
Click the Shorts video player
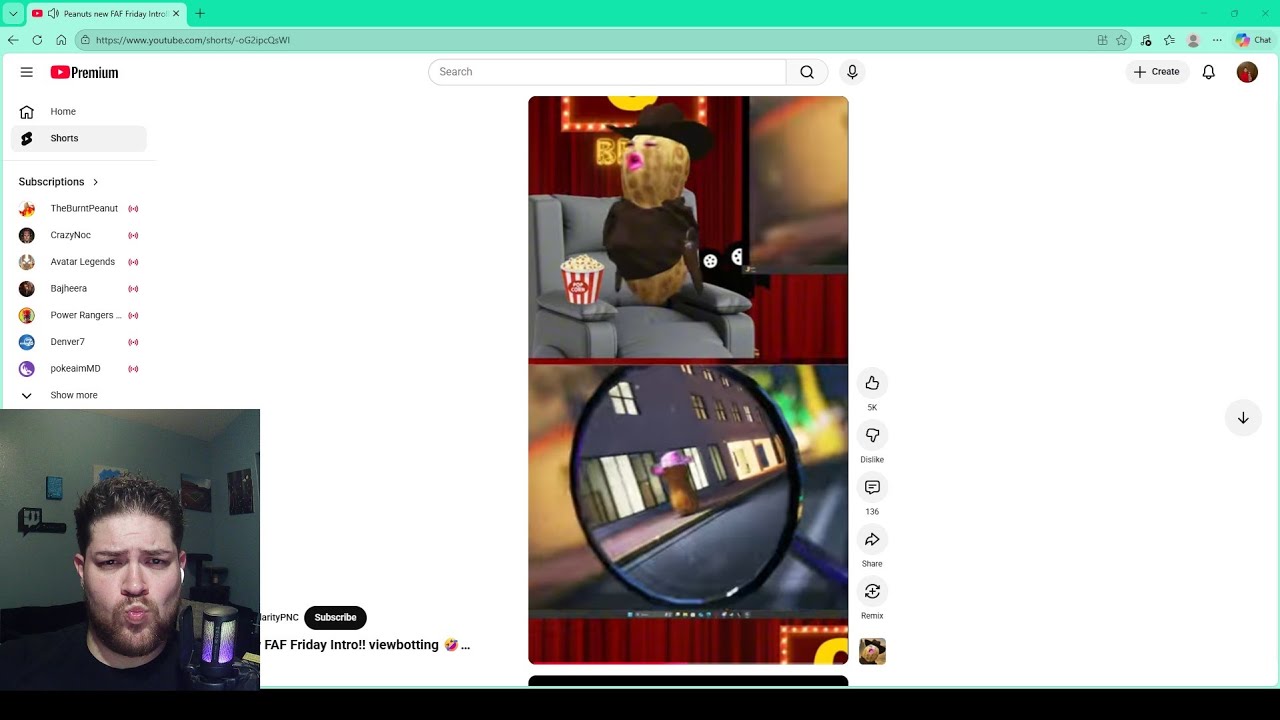click(x=688, y=380)
